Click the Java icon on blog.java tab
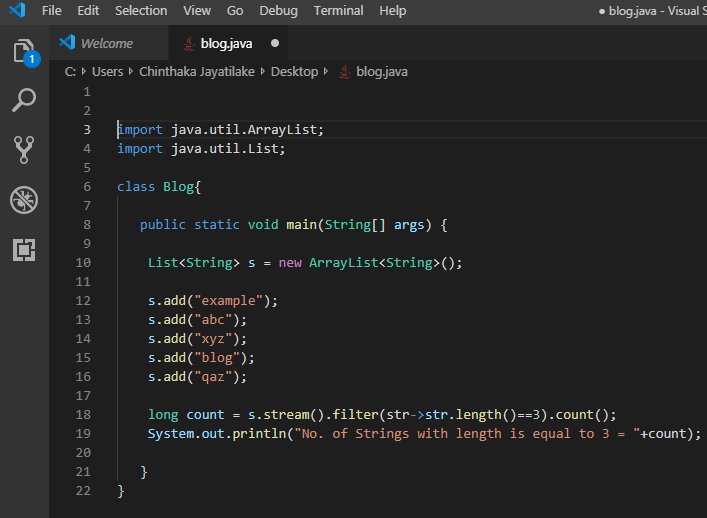 click(189, 43)
